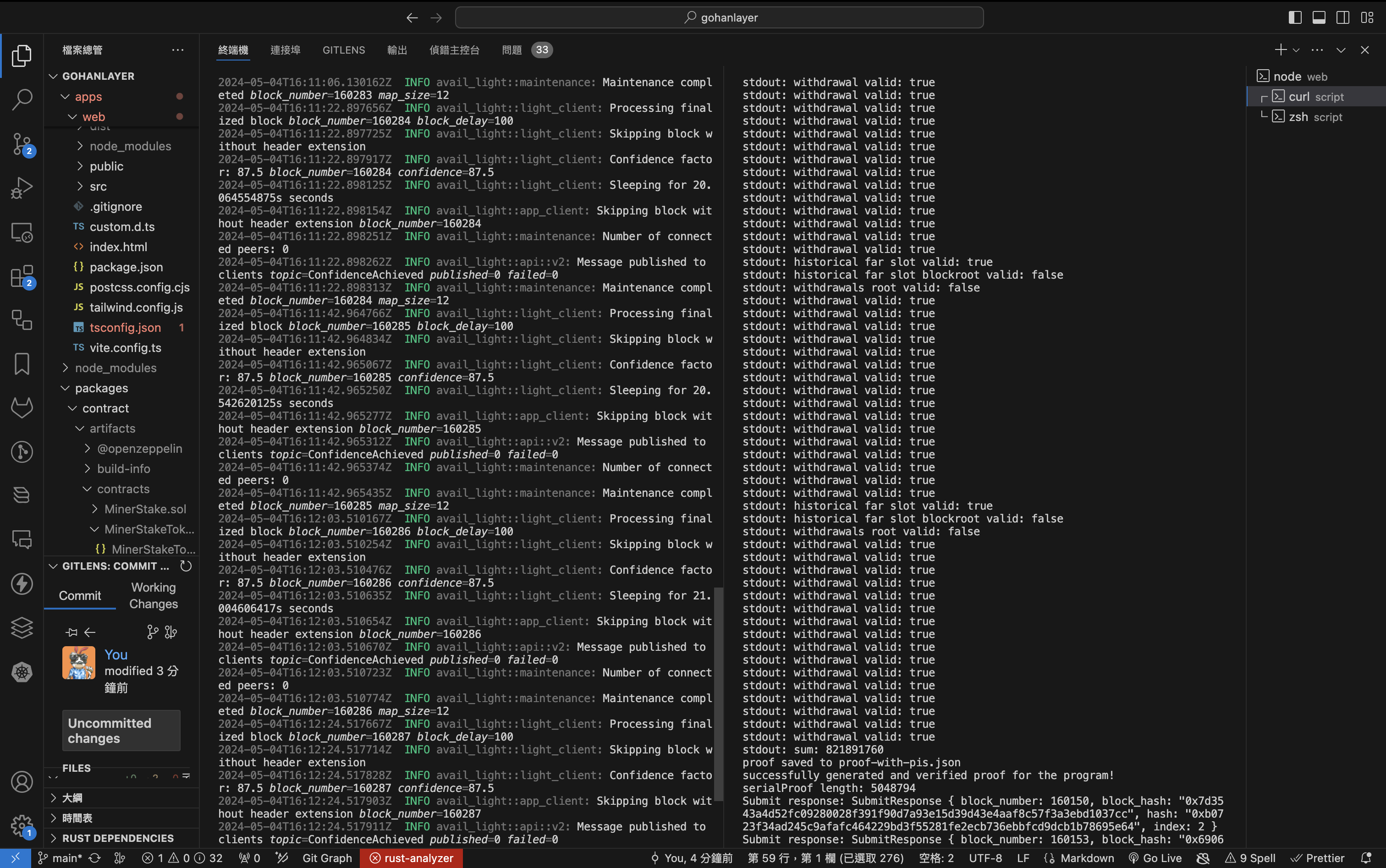1386x868 pixels.
Task: Click the Commit button in GitLens panel
Action: (x=80, y=595)
